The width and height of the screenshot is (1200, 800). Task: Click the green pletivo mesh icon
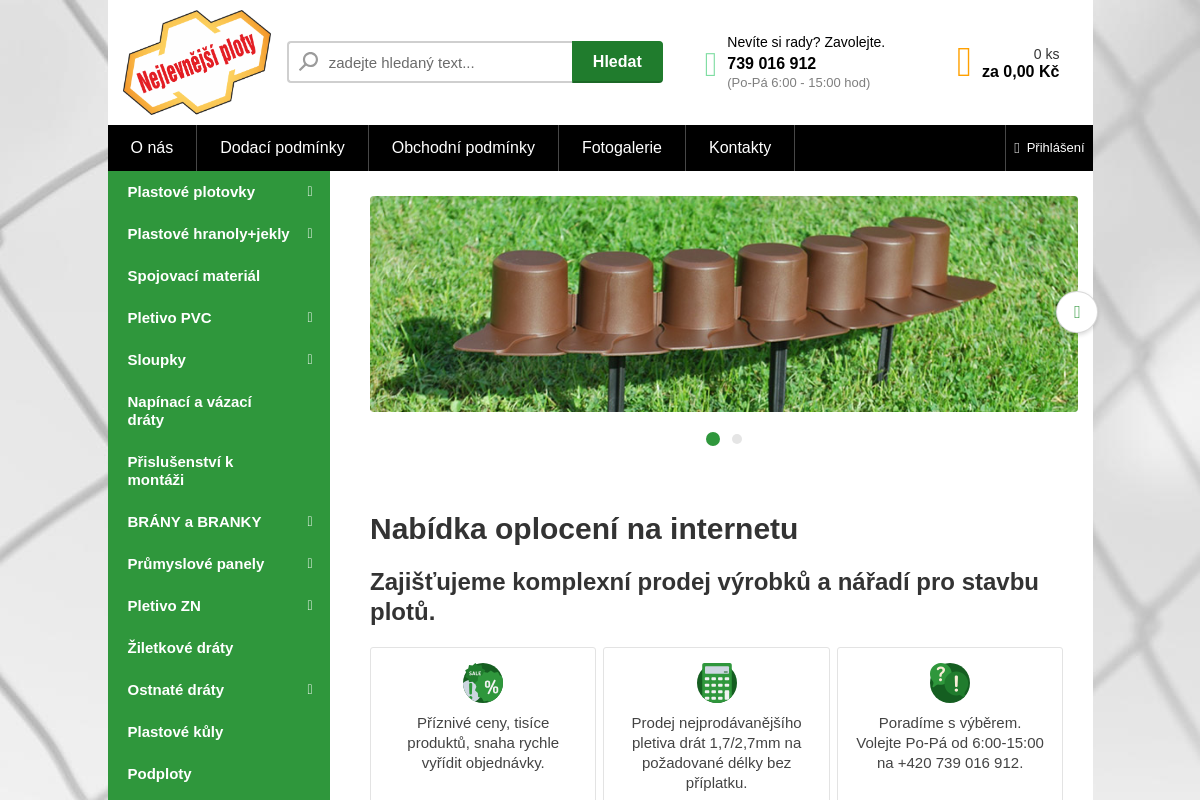click(716, 682)
